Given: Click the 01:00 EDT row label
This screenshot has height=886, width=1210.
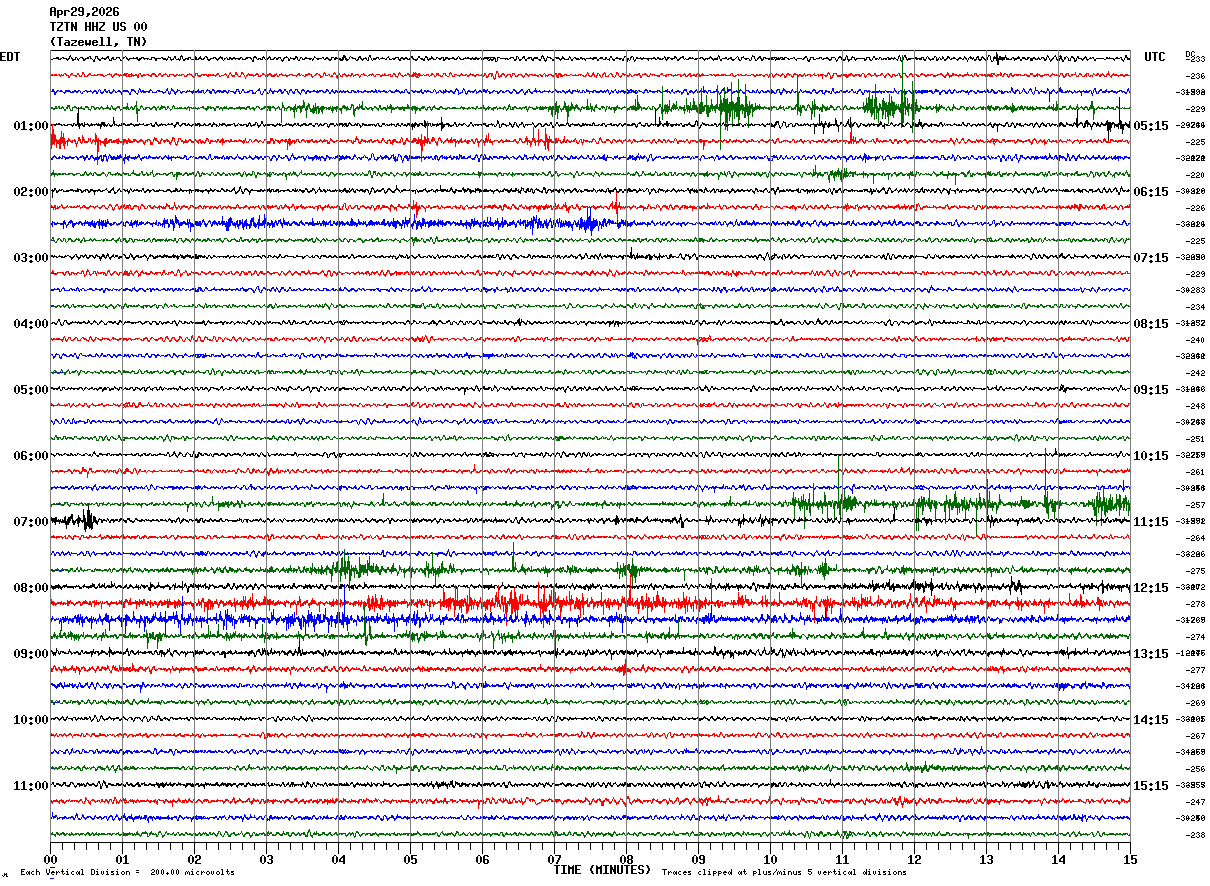Looking at the screenshot, I should coord(30,126).
